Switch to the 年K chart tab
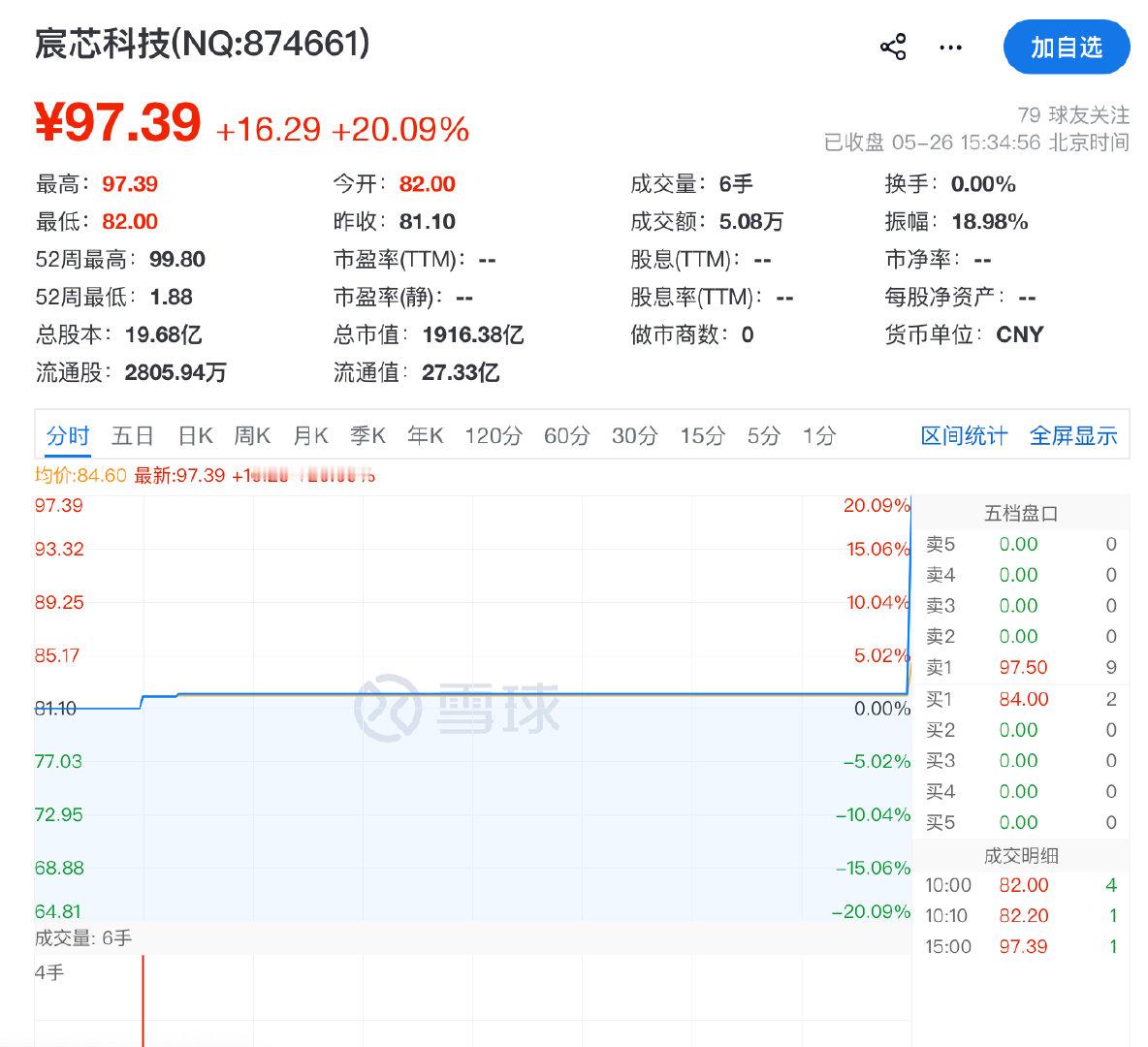 click(x=426, y=435)
